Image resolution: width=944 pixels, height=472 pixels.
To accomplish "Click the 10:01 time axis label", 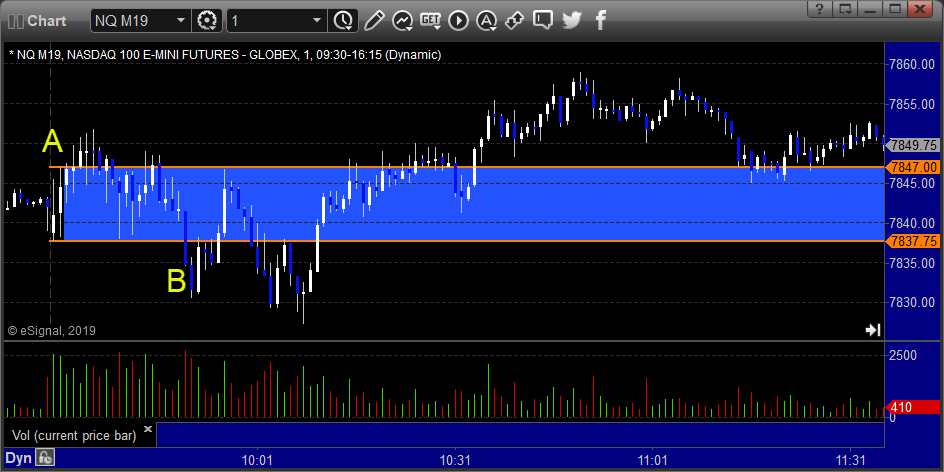I will tap(258, 459).
